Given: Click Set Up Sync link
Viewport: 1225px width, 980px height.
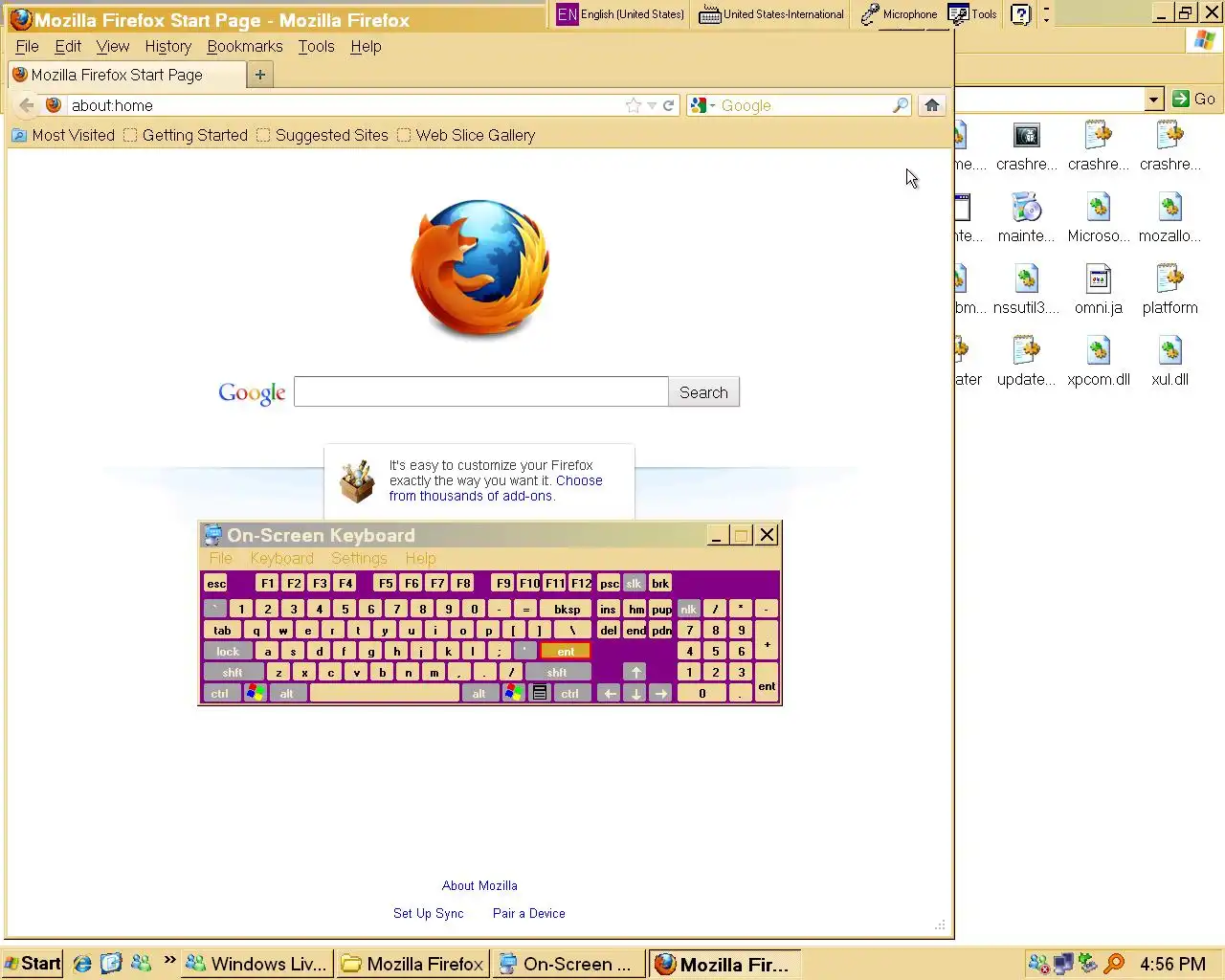Looking at the screenshot, I should (x=428, y=913).
